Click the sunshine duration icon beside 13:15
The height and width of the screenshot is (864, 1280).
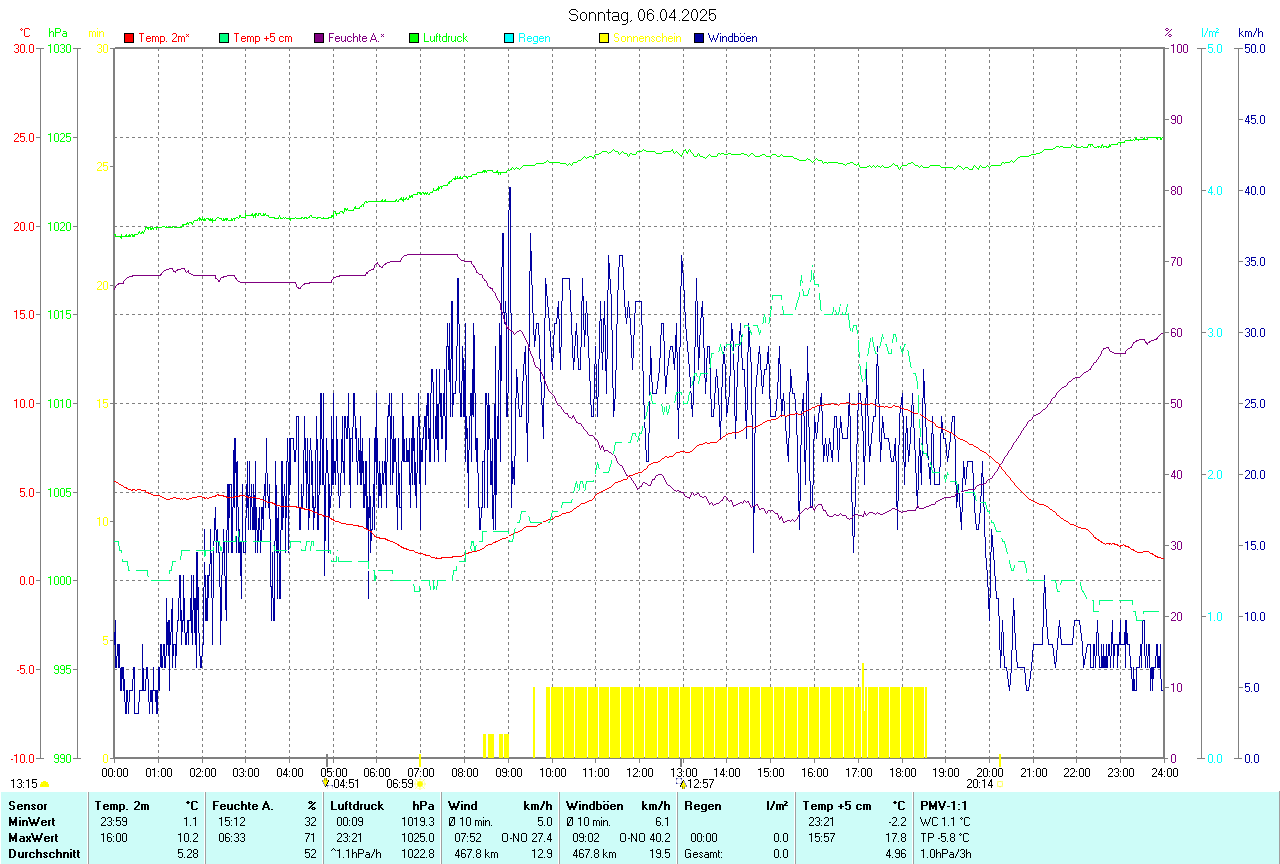coord(44,785)
